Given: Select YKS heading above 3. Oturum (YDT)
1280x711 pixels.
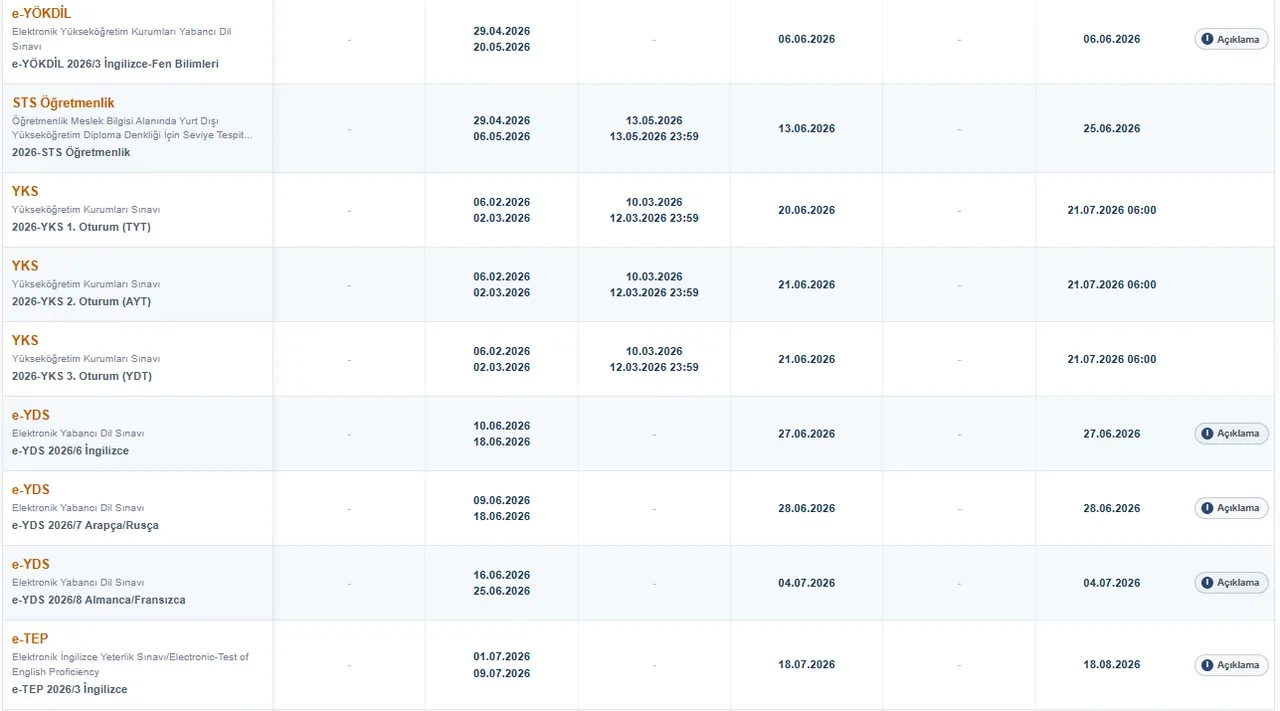Looking at the screenshot, I should click(x=25, y=340).
